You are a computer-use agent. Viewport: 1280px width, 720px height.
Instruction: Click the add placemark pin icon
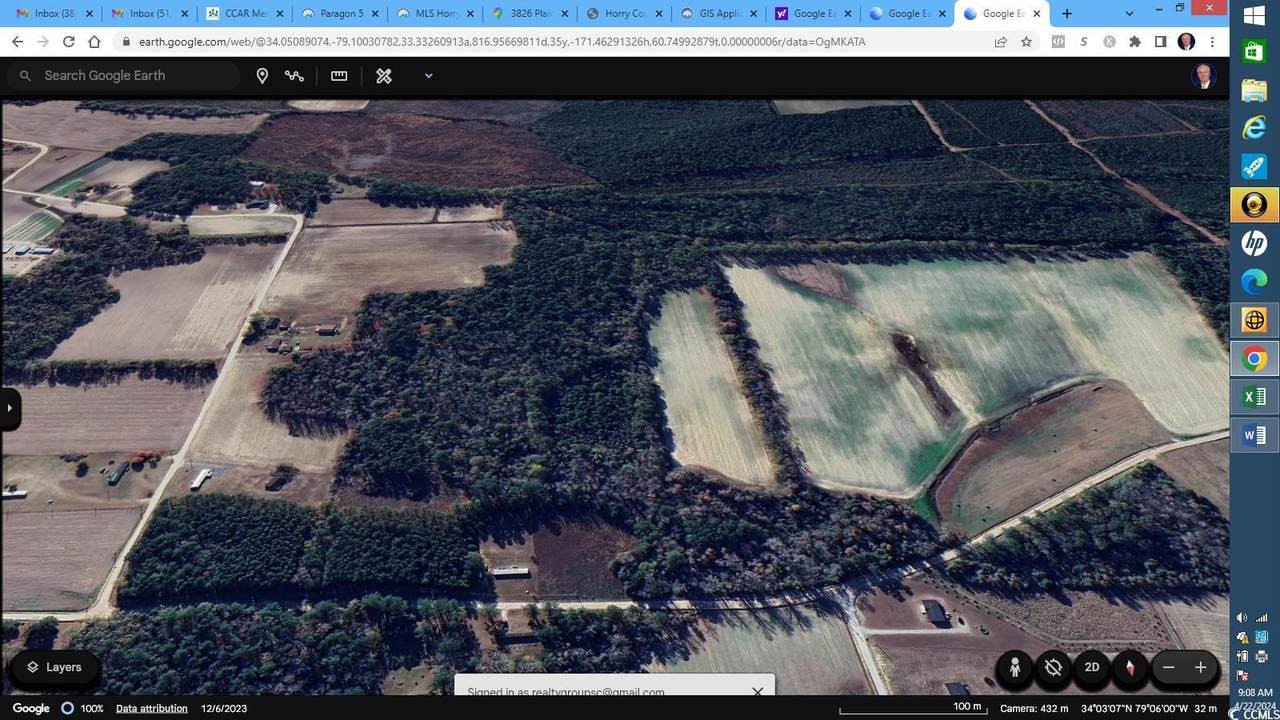coord(262,76)
